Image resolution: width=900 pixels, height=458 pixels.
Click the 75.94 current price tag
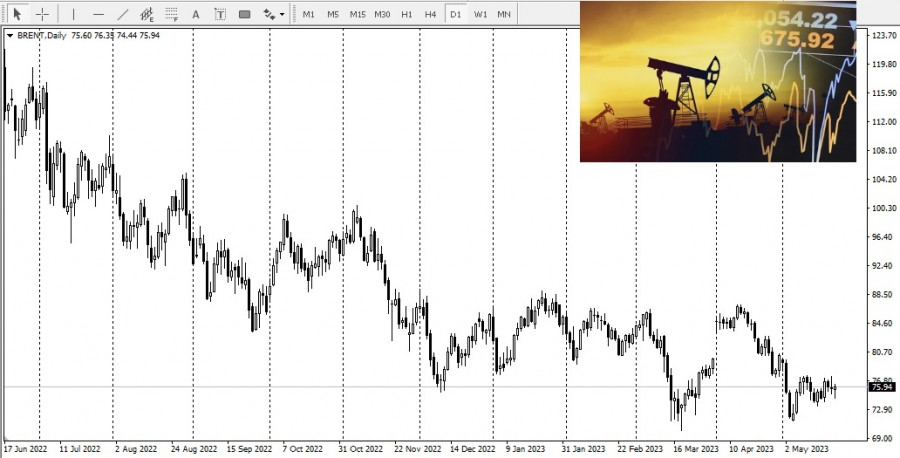(882, 387)
